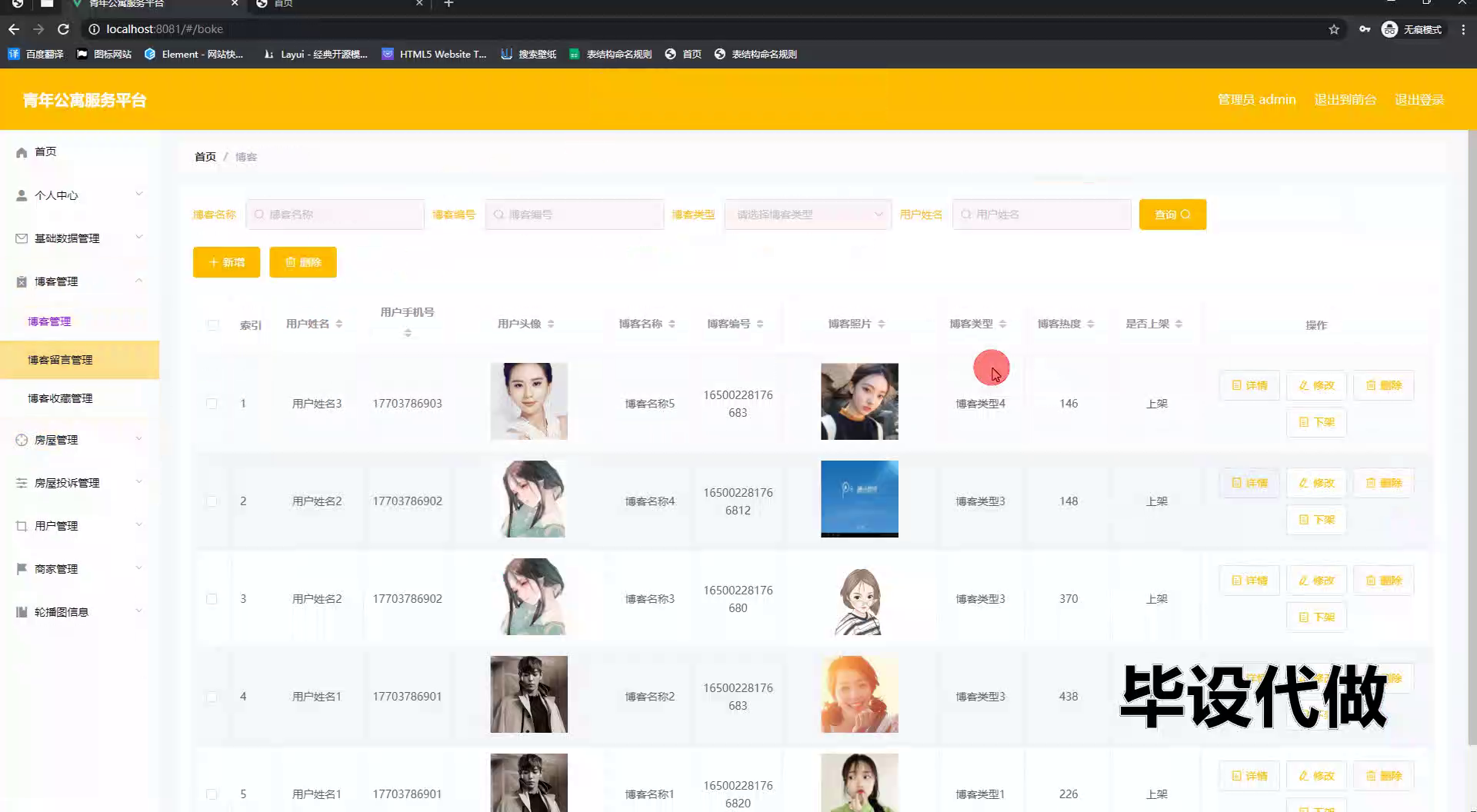Focus the 博客名称 search field

coord(335,215)
